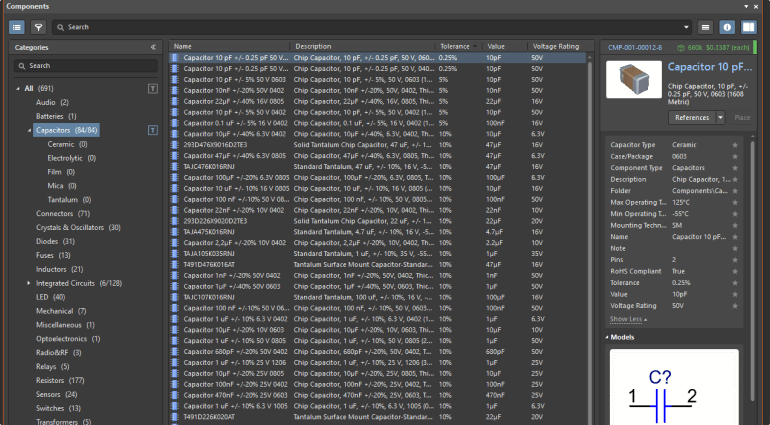Toggle the component details info button
Viewport: 770px width, 425px height.
click(x=727, y=27)
